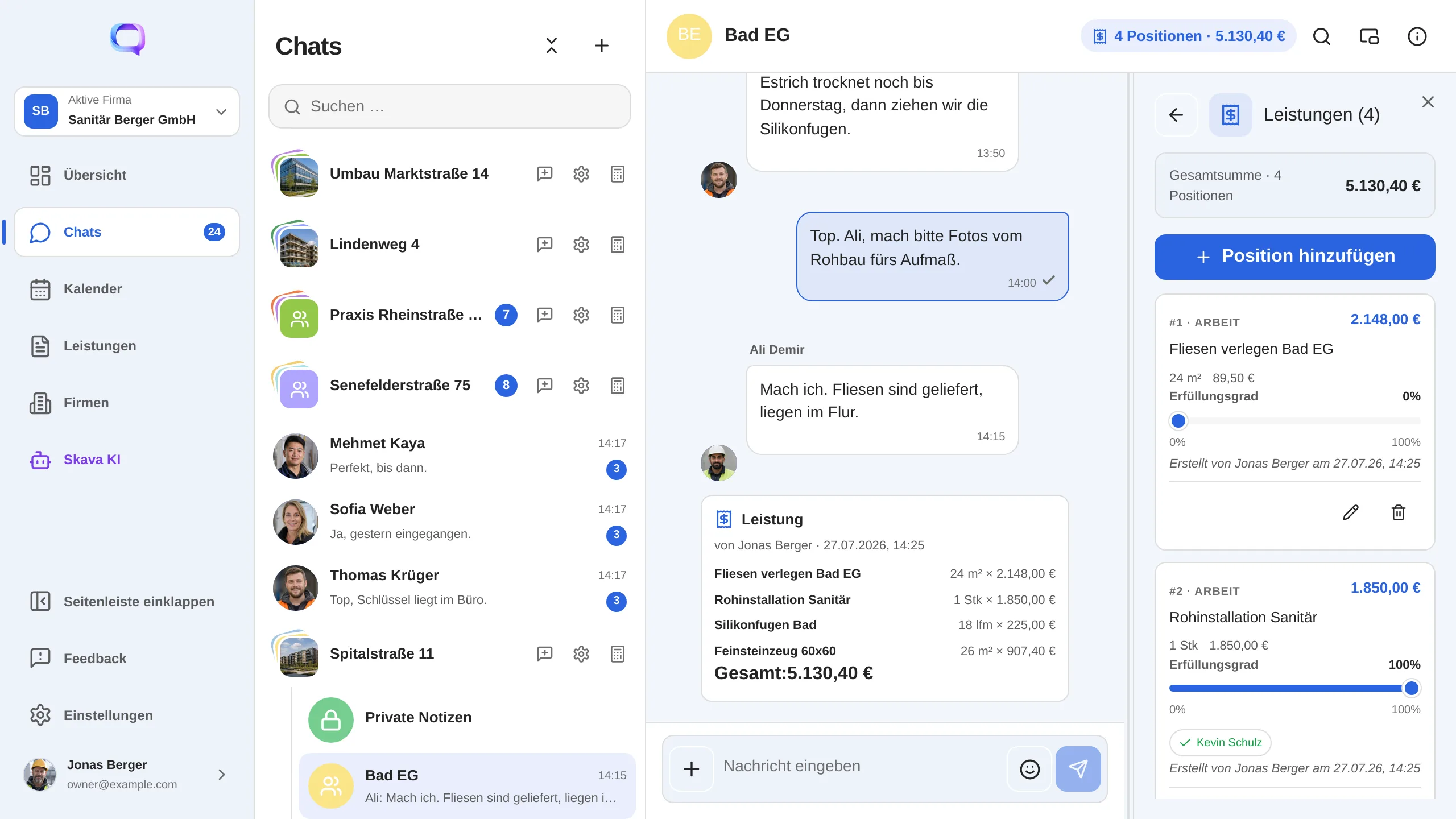1456x819 pixels.
Task: Open Skava KI assistant
Action: pos(127,460)
